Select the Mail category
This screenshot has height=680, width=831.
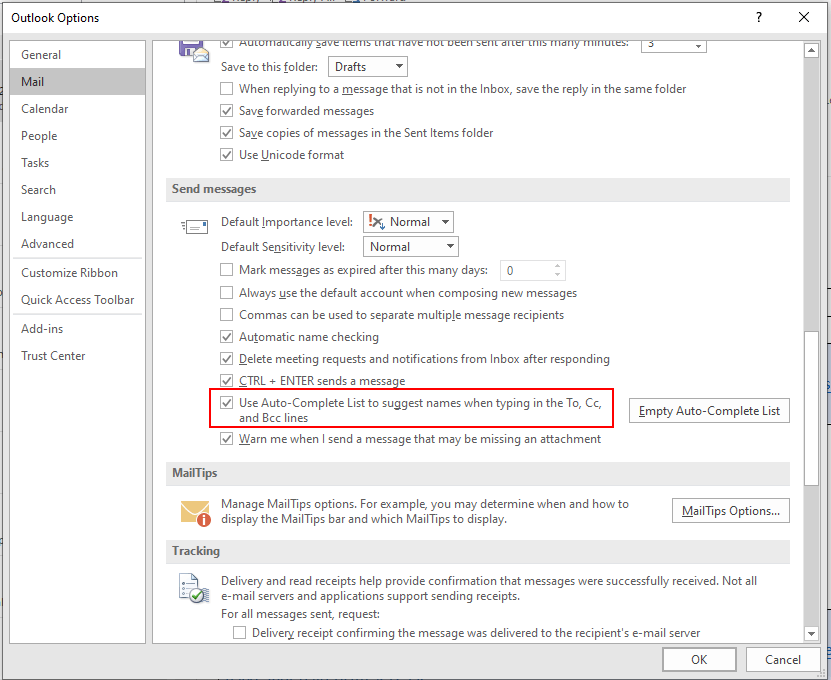pyautogui.click(x=77, y=82)
